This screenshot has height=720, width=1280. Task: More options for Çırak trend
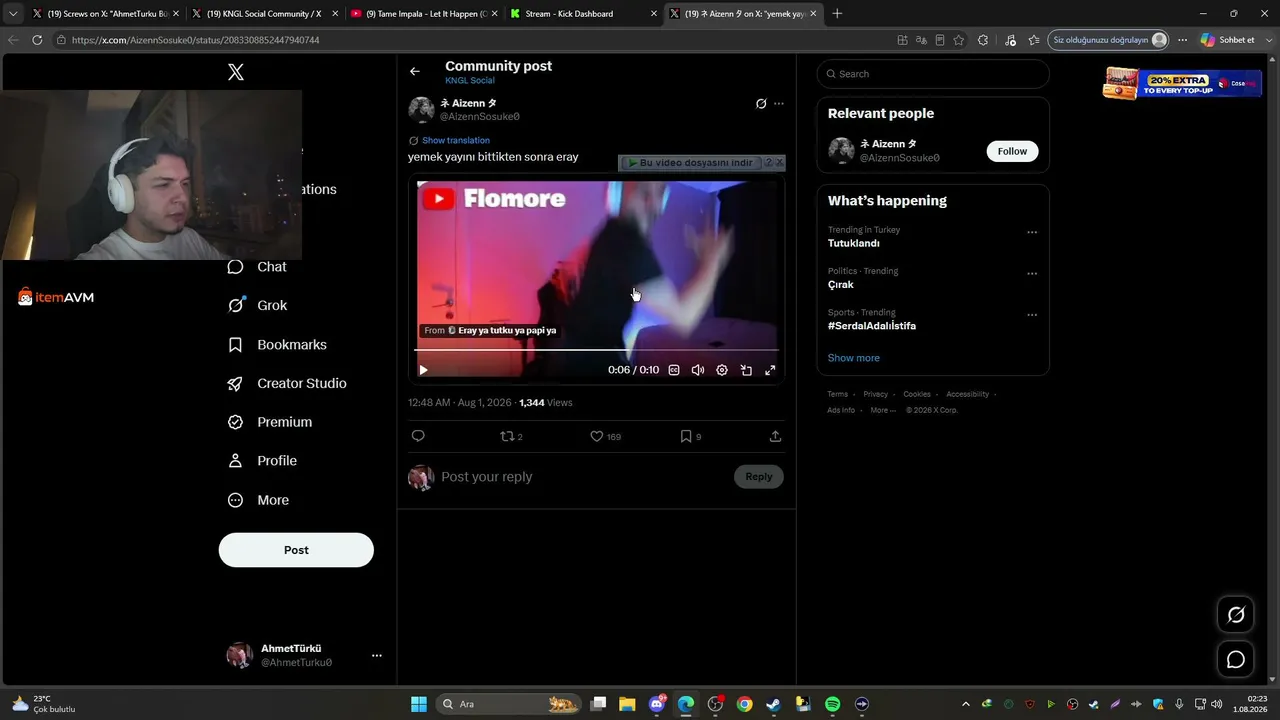tap(1032, 273)
